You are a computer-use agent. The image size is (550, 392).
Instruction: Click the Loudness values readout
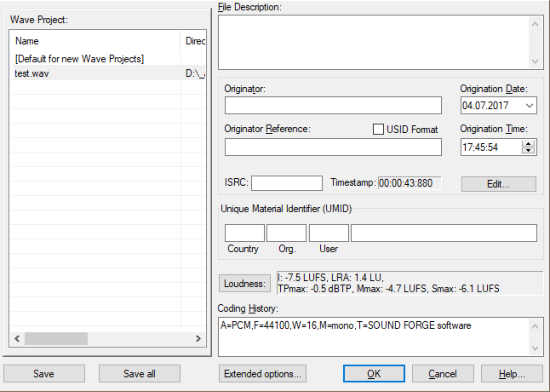[410, 283]
